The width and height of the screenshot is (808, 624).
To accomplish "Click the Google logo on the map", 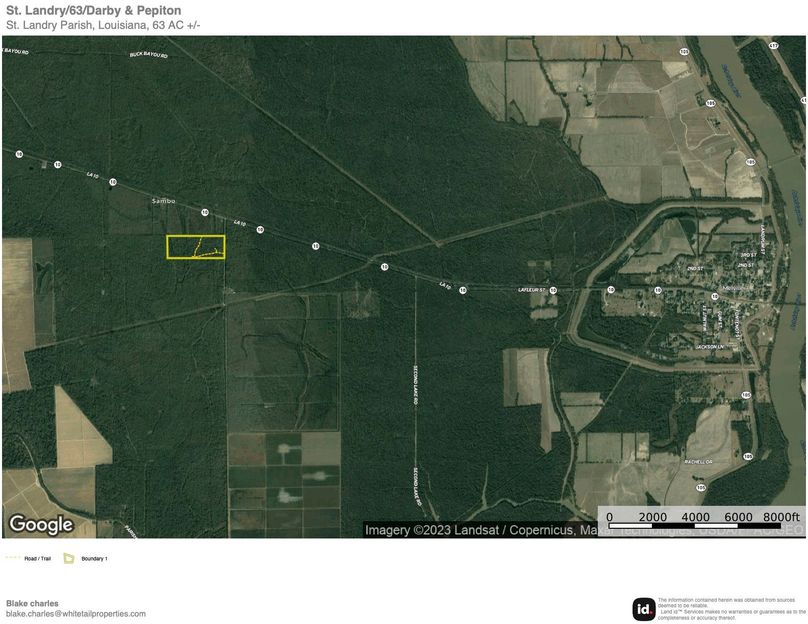I will pyautogui.click(x=41, y=524).
